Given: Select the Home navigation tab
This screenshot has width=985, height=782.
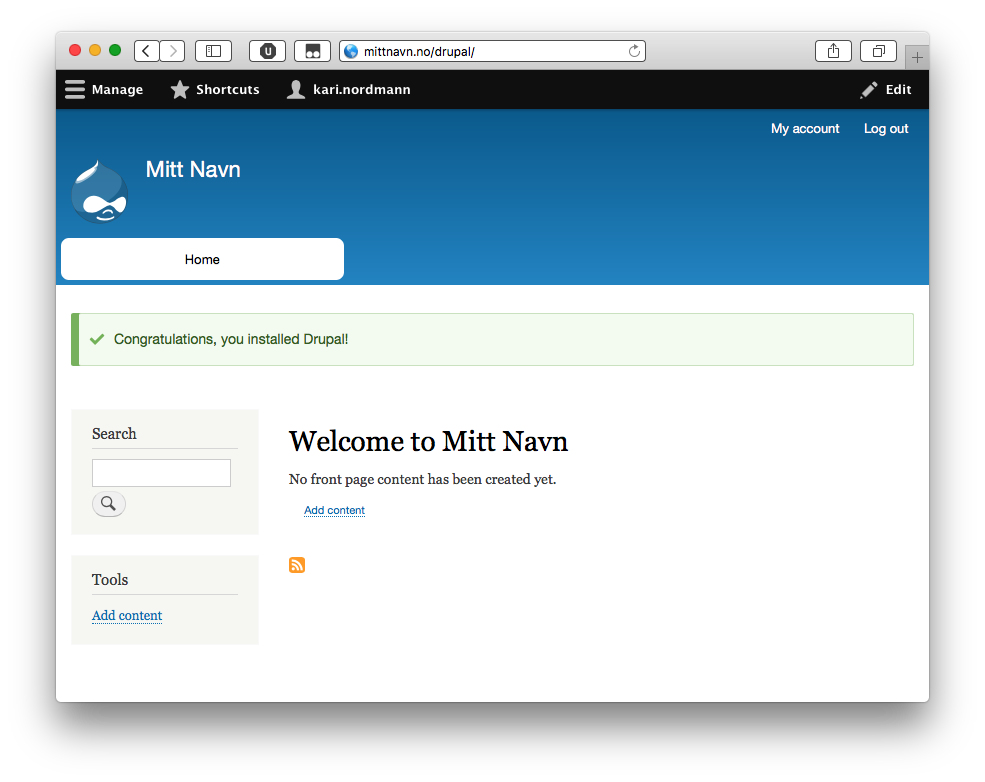Looking at the screenshot, I should coord(202,259).
